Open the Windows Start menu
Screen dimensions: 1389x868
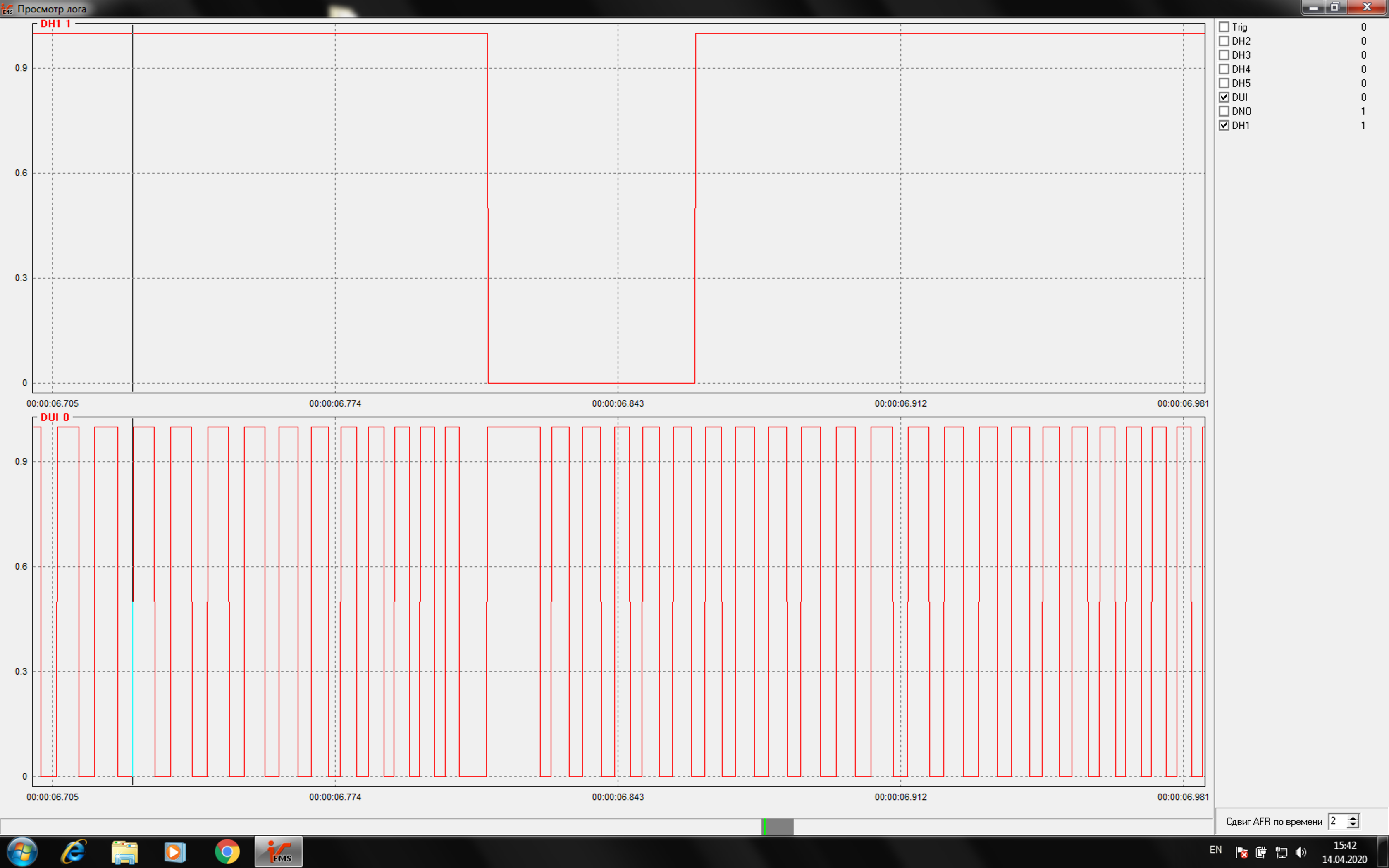pos(22,852)
